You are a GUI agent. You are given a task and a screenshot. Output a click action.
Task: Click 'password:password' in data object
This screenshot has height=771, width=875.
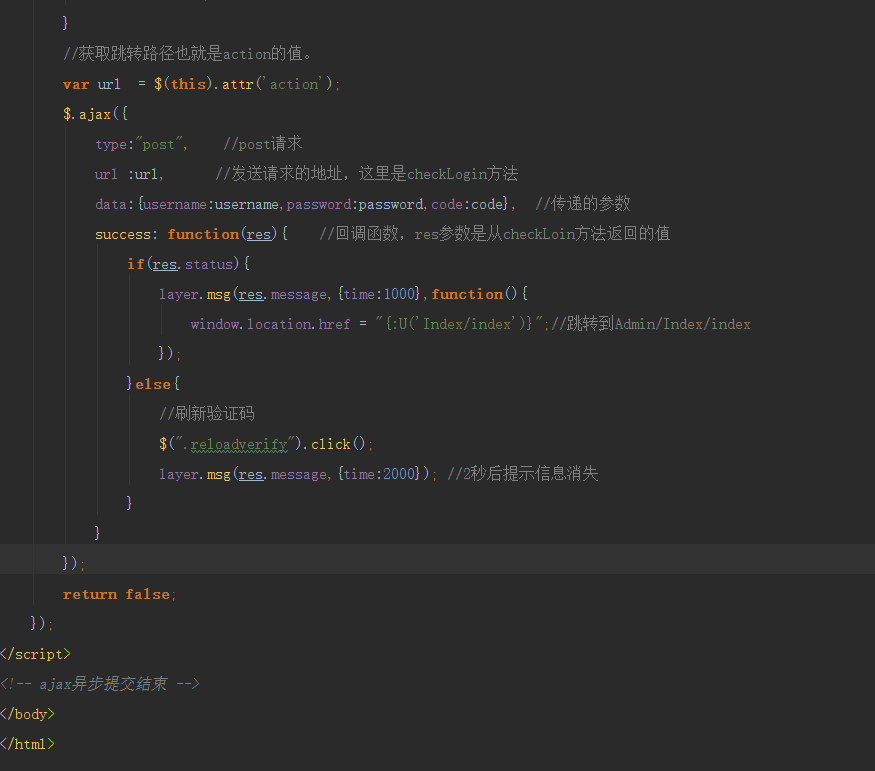[x=355, y=204]
